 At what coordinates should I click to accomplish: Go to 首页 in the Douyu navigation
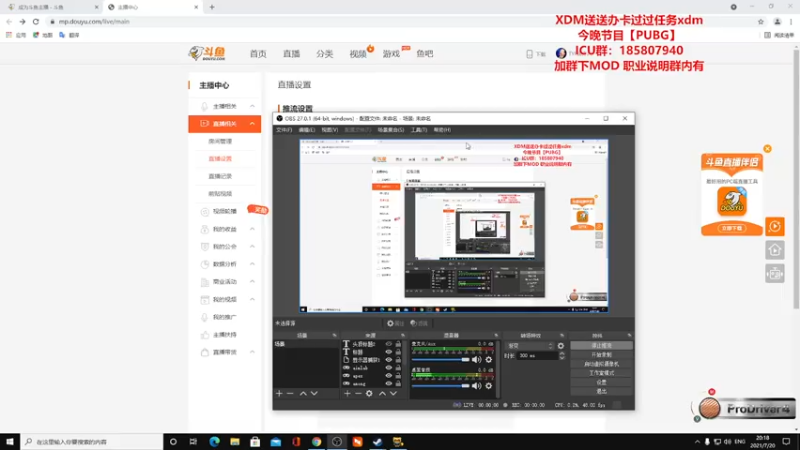[x=258, y=54]
